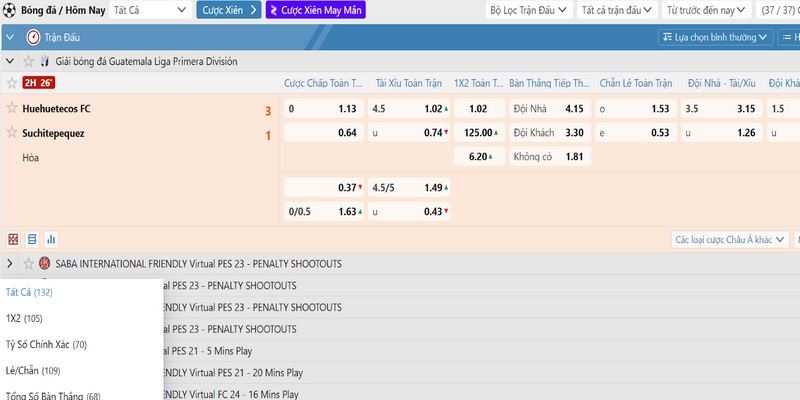Image resolution: width=800 pixels, height=400 pixels.
Task: Open the red score grid icon
Action: [13, 240]
